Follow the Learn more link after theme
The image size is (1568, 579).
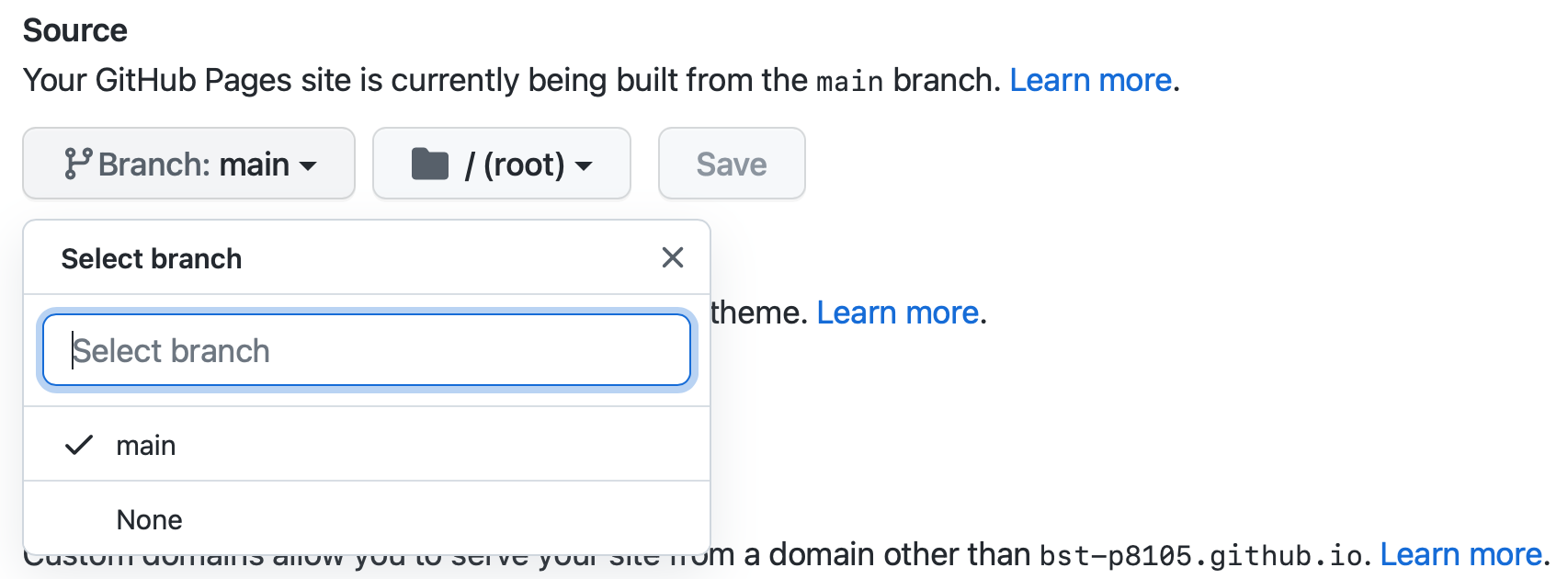pos(897,313)
